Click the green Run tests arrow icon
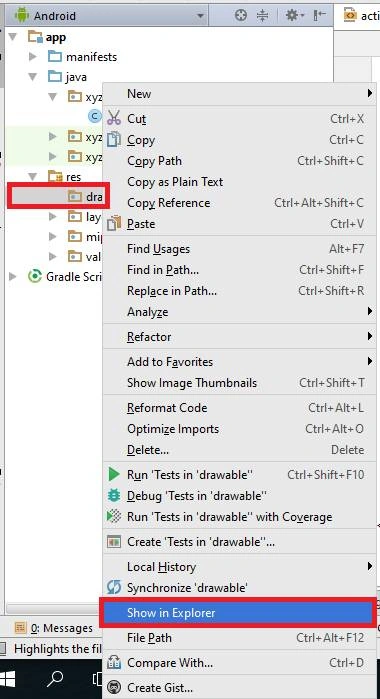Image resolution: width=380 pixels, height=699 pixels. (114, 474)
